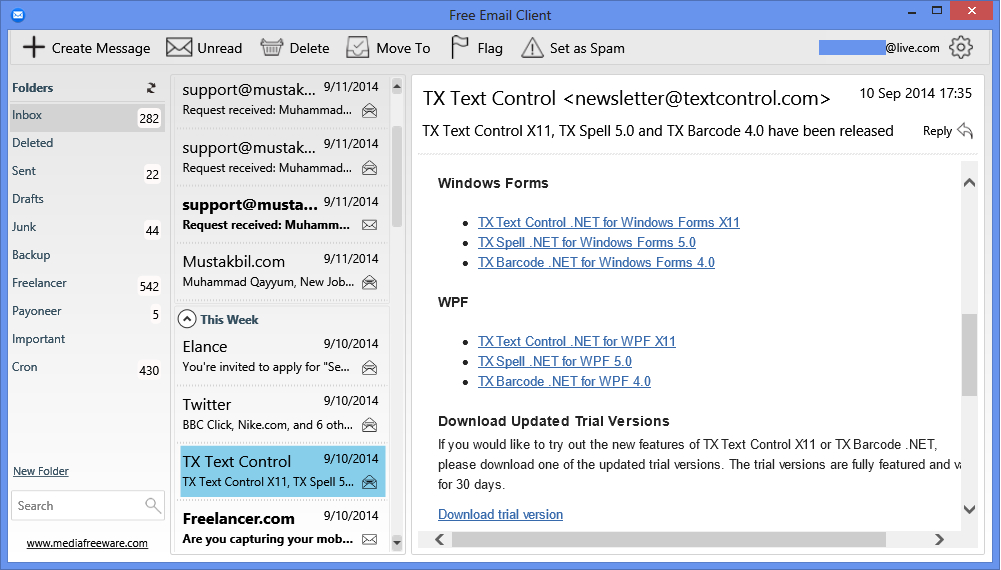Select the Inbox folder
Screen dimensions: 1001x570
[x=87, y=116]
